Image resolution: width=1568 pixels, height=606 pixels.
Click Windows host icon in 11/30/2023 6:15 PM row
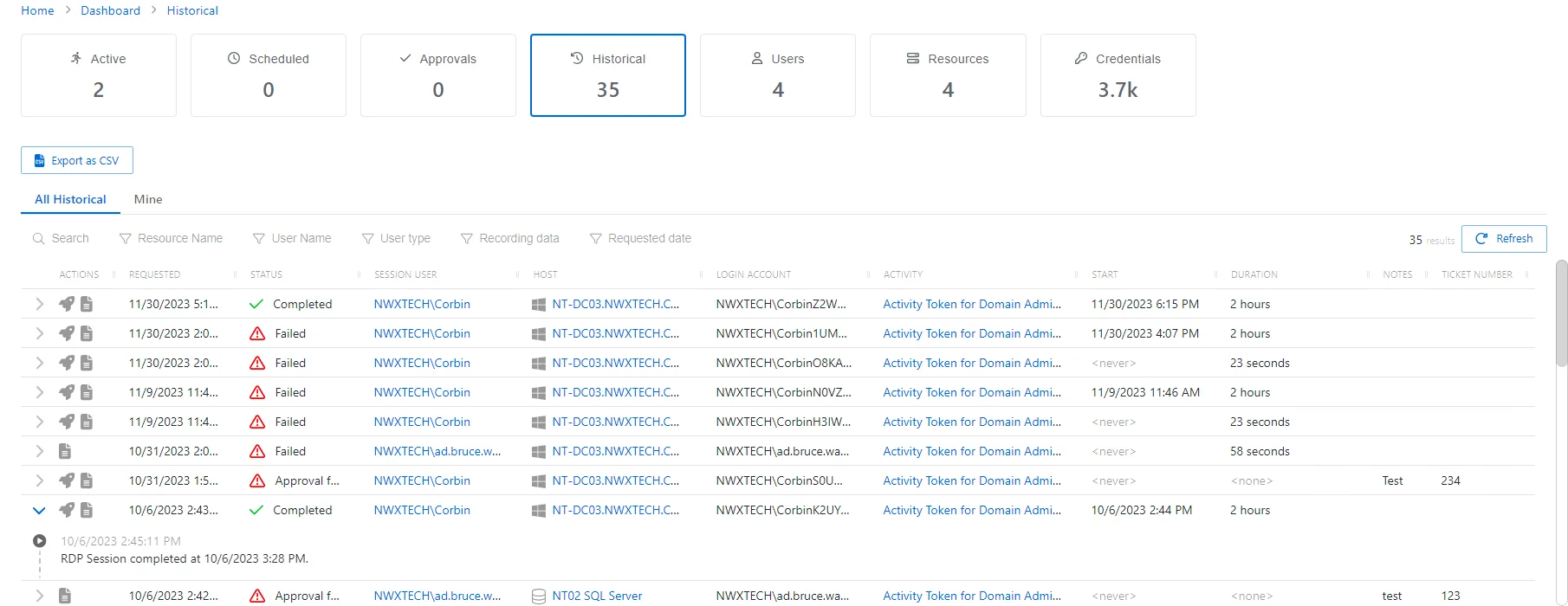(x=538, y=305)
